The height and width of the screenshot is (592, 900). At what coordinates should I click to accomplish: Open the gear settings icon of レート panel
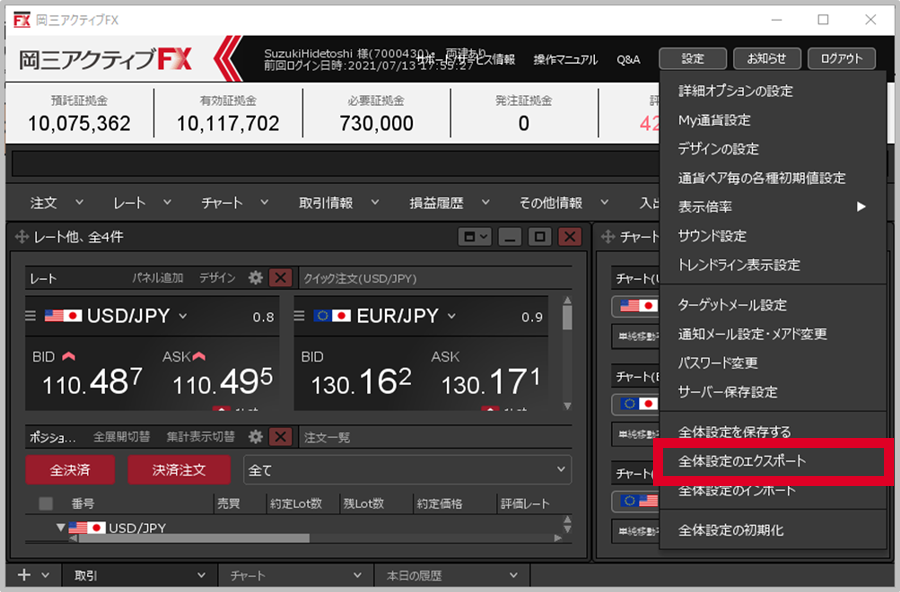click(x=255, y=278)
